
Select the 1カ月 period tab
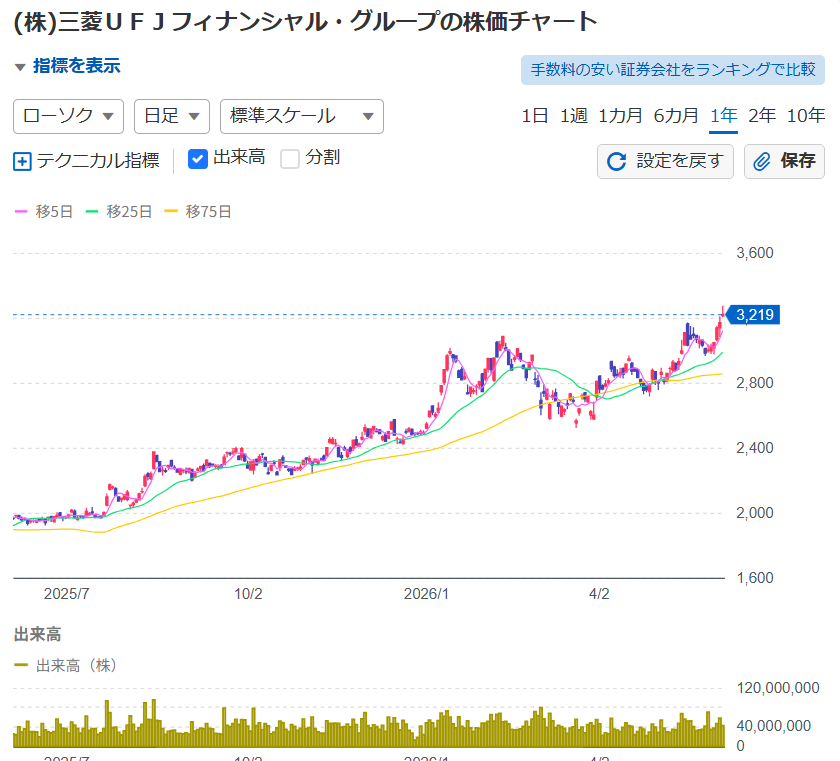click(620, 116)
